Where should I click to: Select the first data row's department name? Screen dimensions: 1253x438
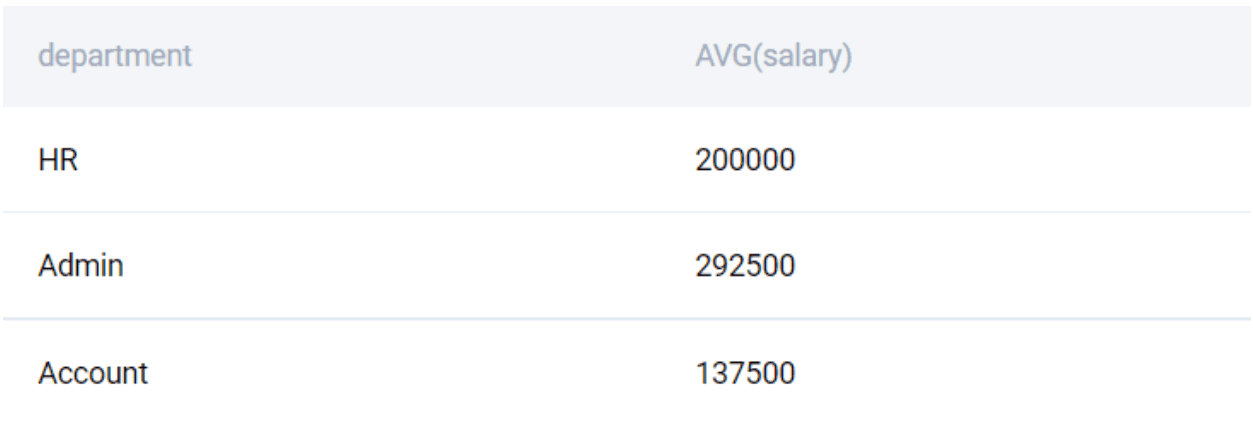pyautogui.click(x=59, y=160)
